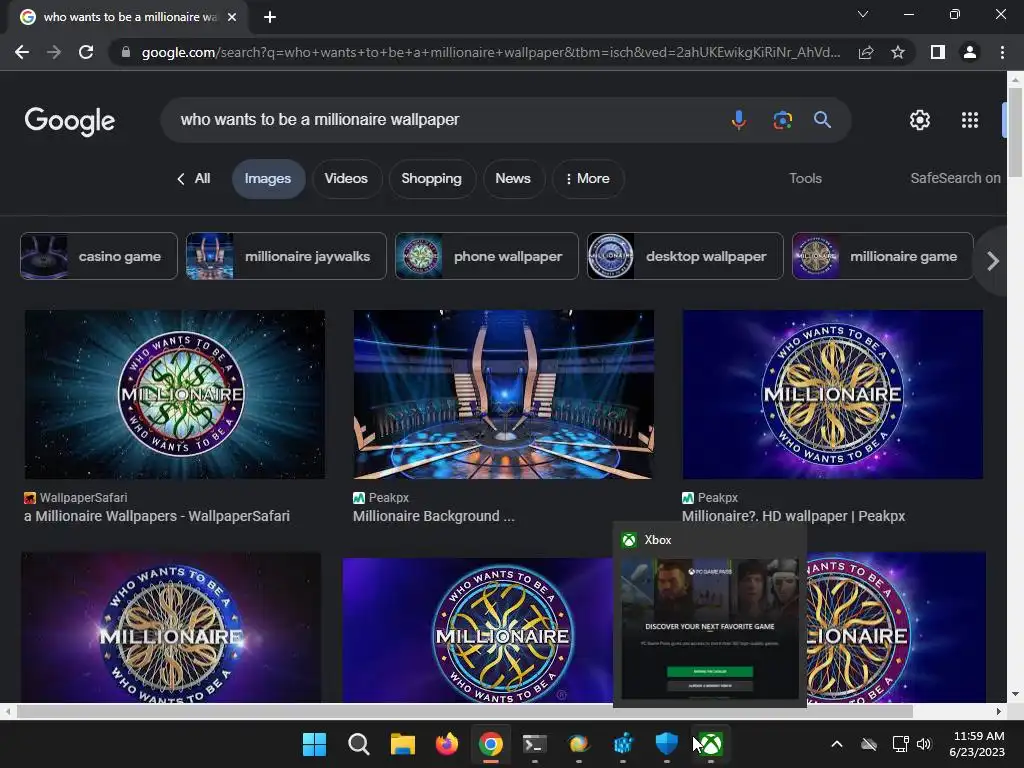The image size is (1024, 768).
Task: Expand the More search options
Action: tap(588, 178)
